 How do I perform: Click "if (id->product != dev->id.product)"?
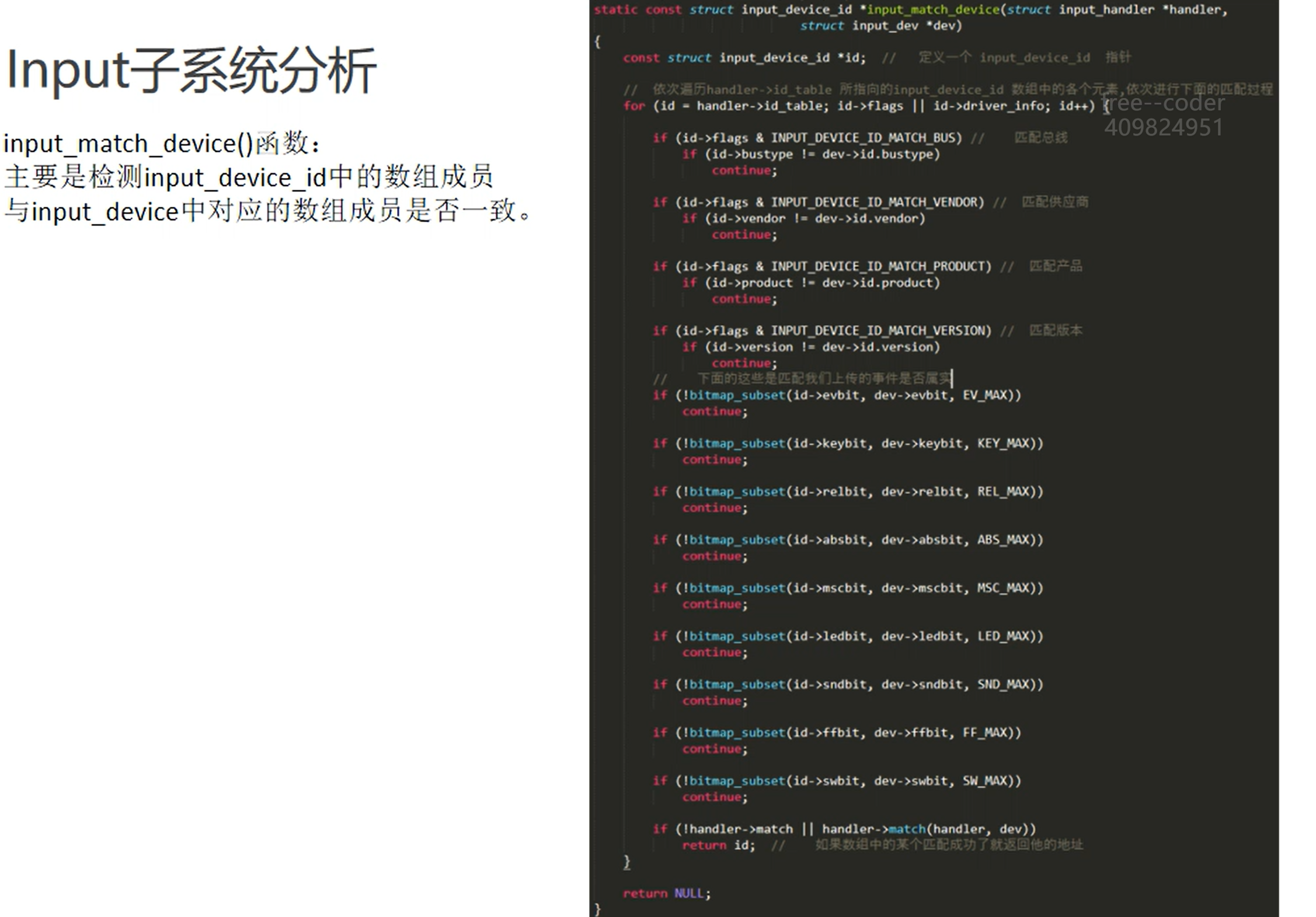tap(811, 283)
